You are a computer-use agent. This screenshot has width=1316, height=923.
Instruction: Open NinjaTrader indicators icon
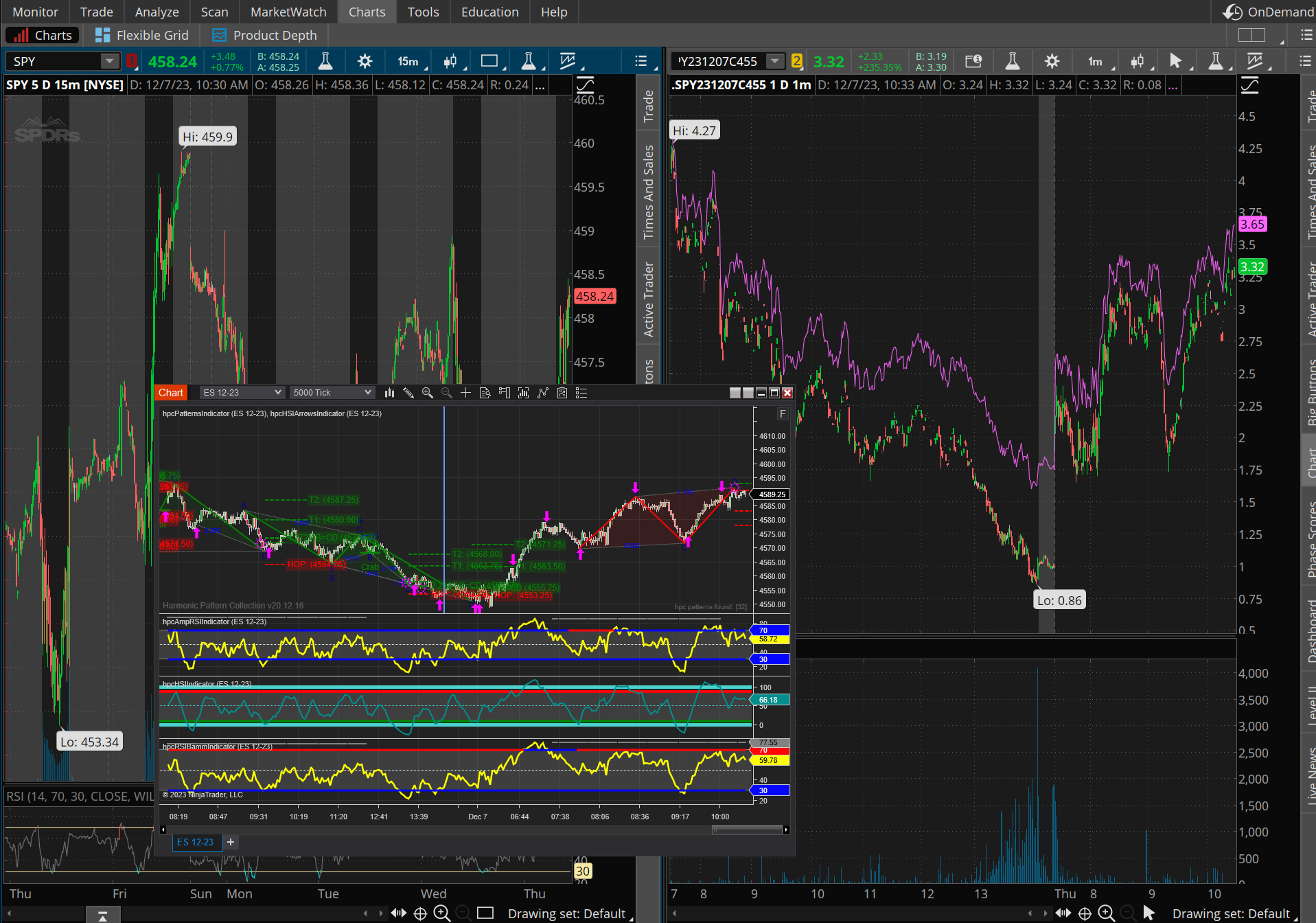coord(543,393)
